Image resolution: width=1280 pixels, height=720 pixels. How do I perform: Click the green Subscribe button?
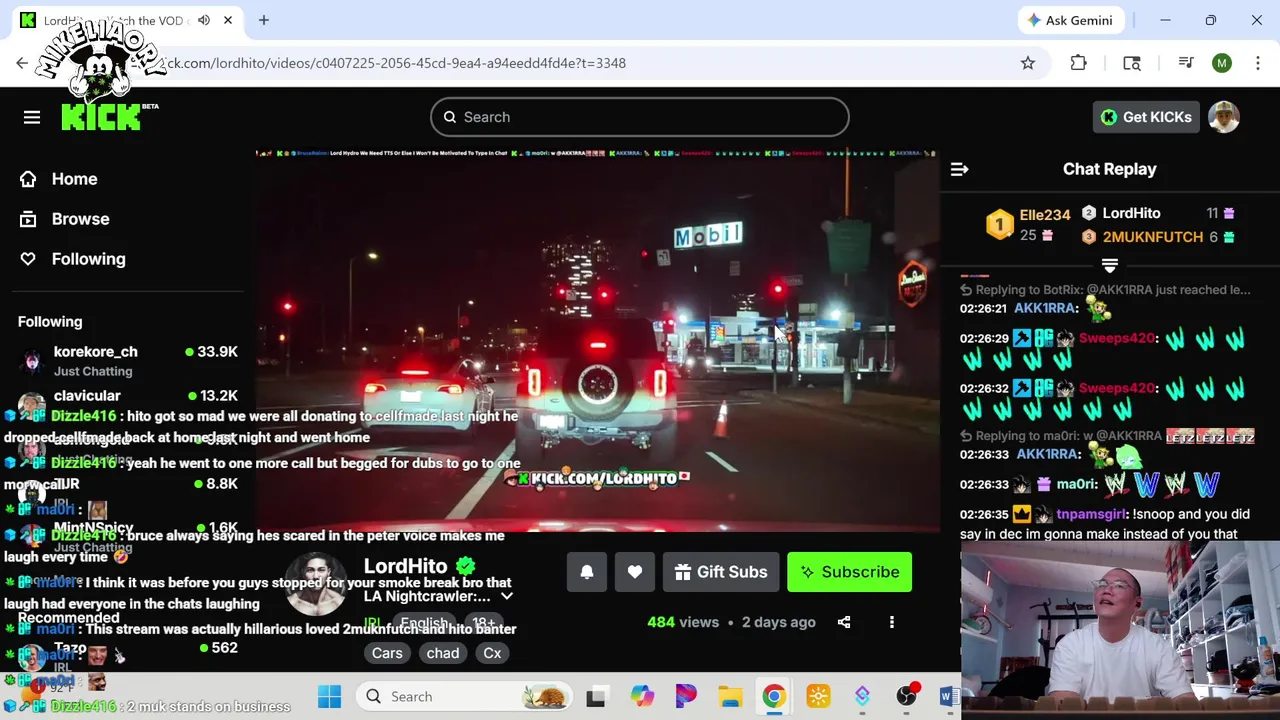pos(849,572)
